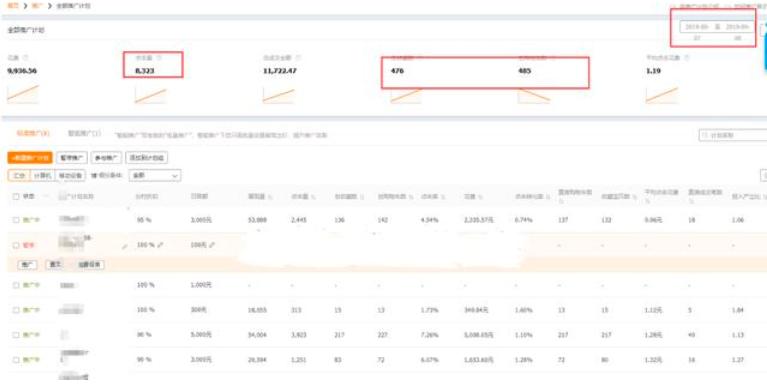Click the 2,335.37元 spend cell
This screenshot has width=767, height=385.
pos(479,220)
